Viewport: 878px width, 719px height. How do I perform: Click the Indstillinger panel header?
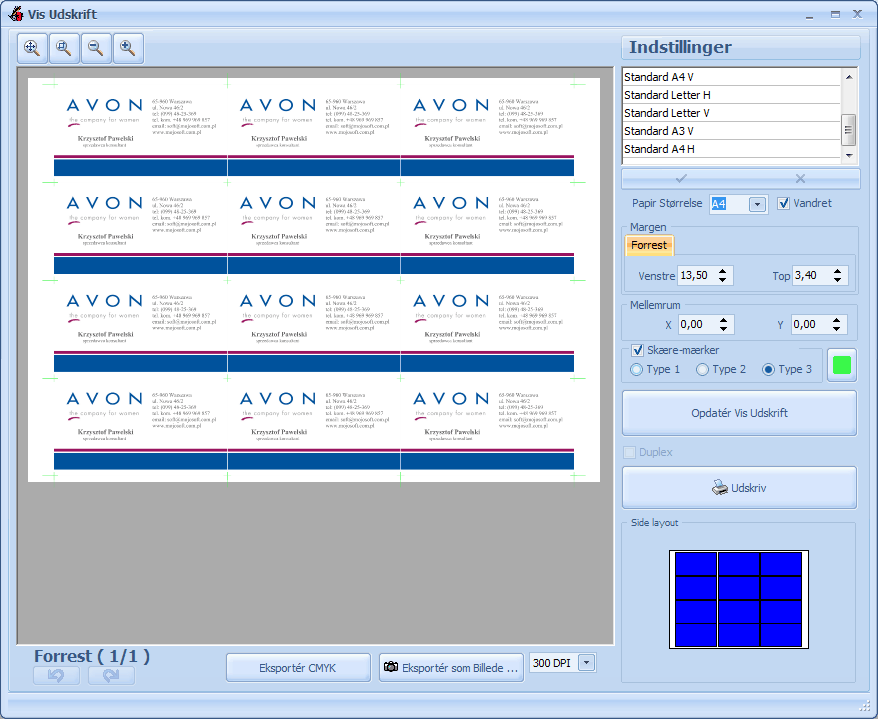[740, 48]
